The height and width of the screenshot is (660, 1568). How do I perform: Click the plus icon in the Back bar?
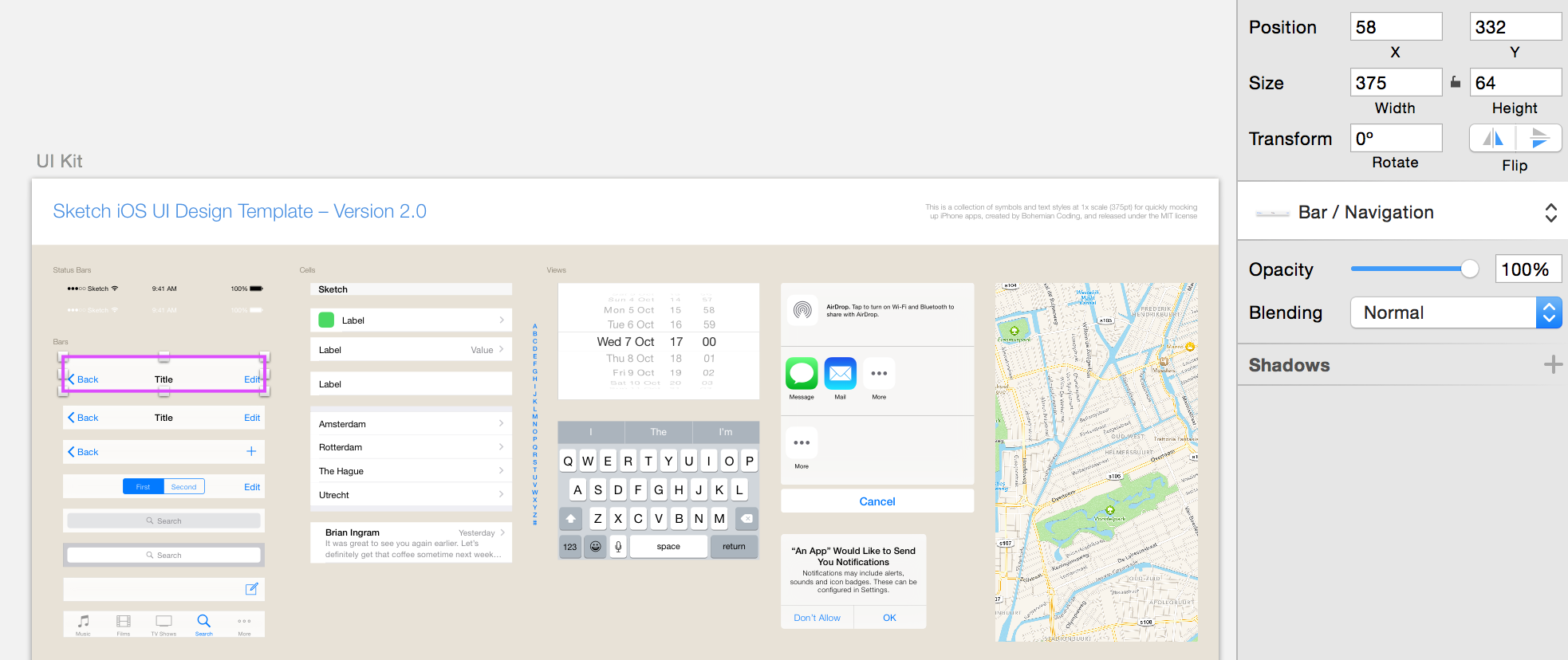[251, 451]
